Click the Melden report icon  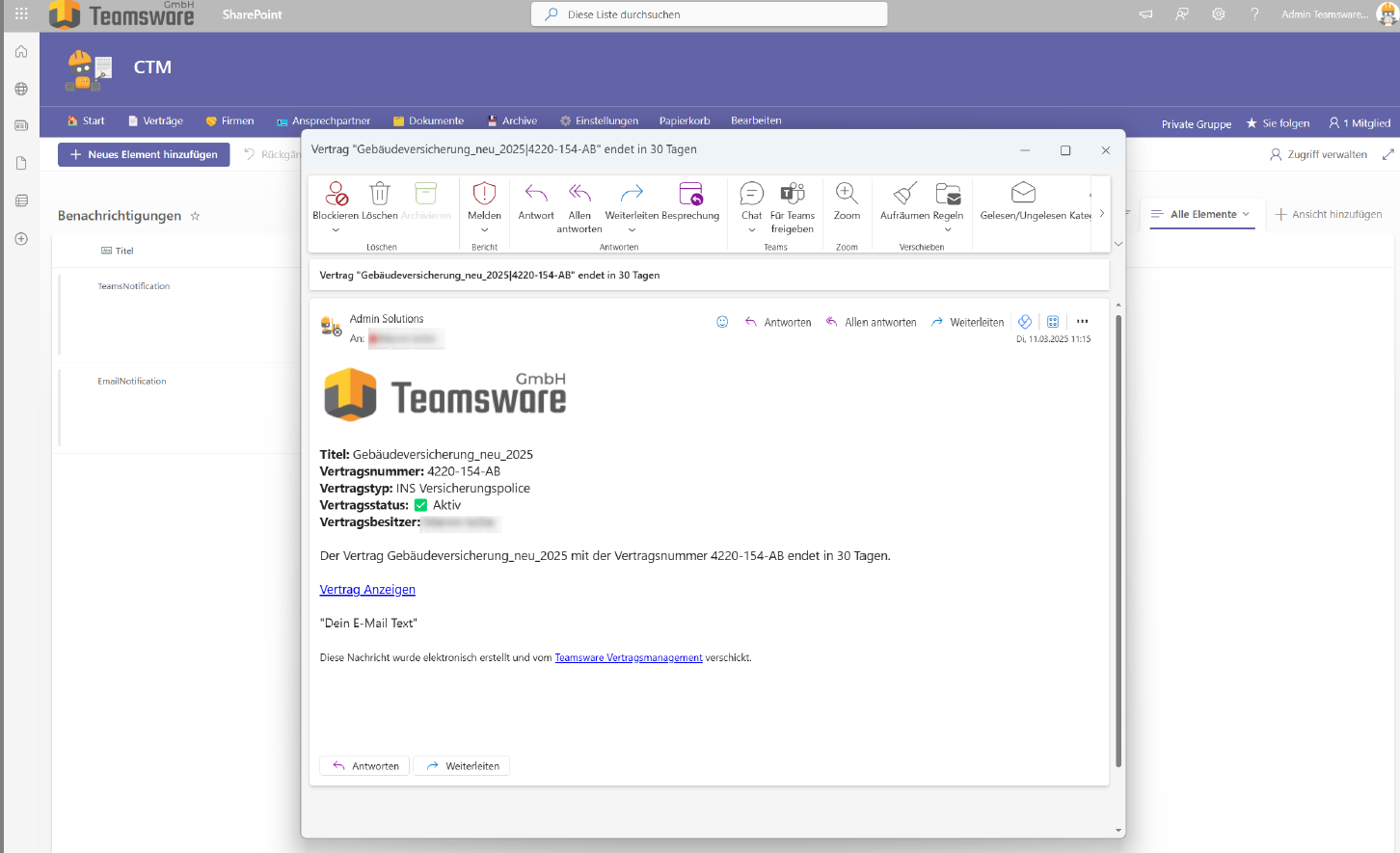[x=484, y=195]
